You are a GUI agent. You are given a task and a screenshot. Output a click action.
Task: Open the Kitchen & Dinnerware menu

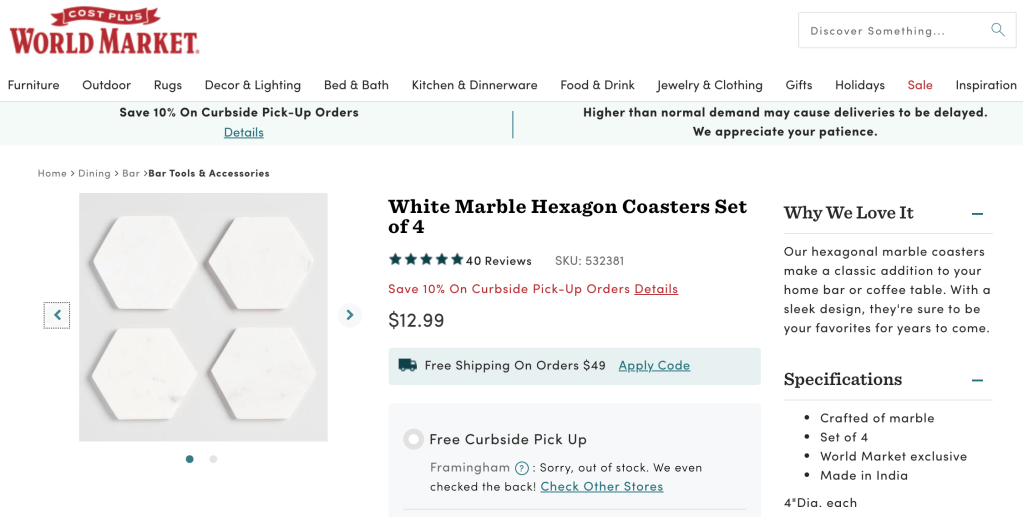coord(474,85)
